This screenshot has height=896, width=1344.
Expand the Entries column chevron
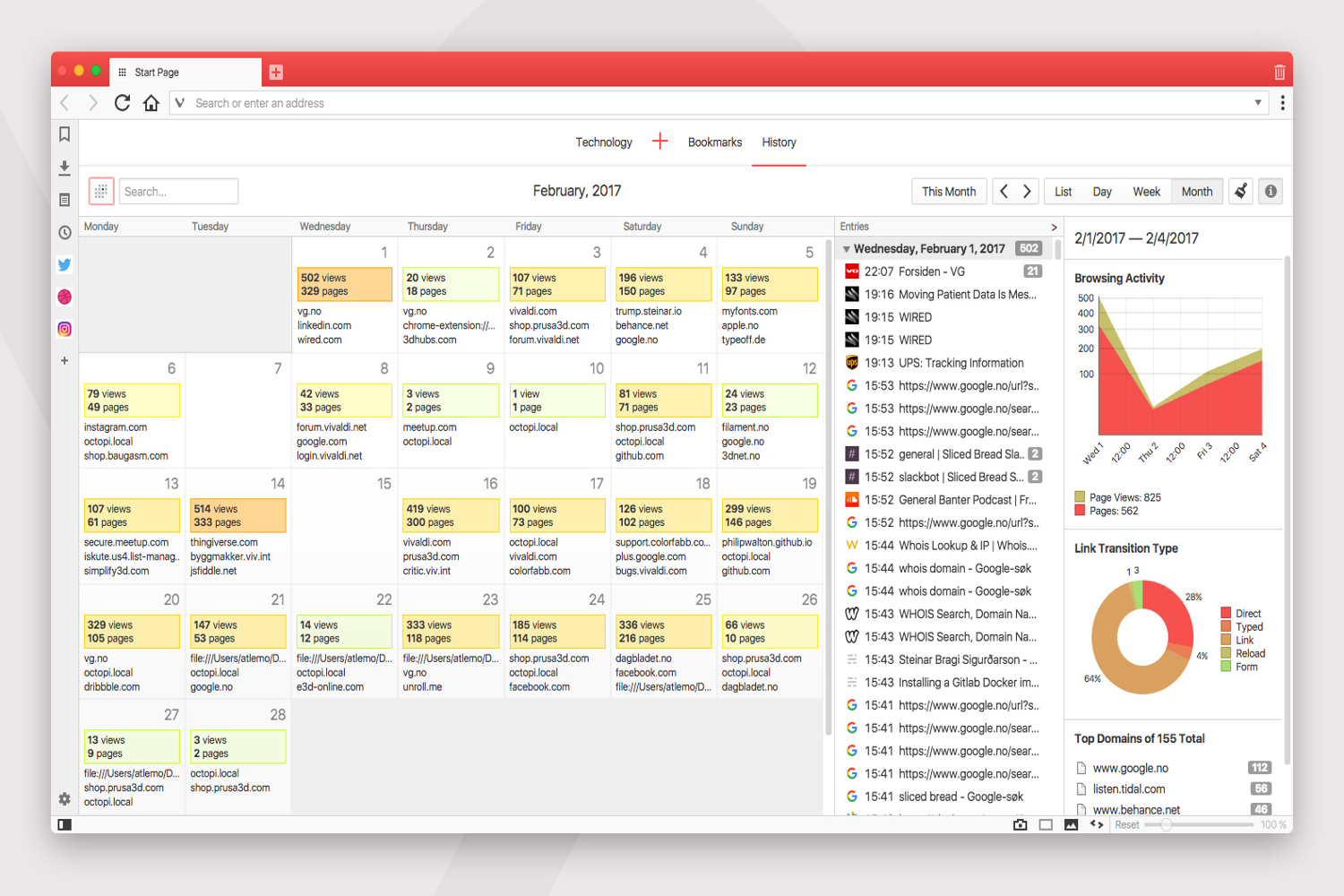tap(1054, 228)
